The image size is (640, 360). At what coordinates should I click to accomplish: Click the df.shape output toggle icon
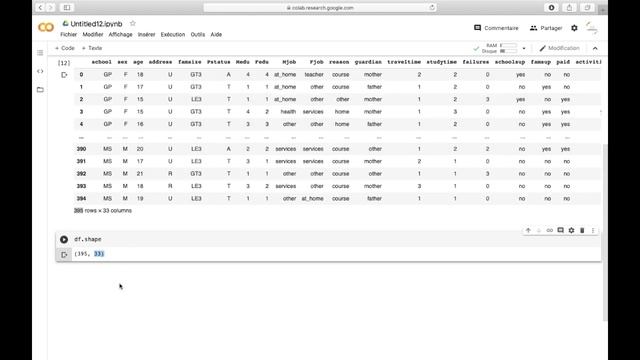64,254
